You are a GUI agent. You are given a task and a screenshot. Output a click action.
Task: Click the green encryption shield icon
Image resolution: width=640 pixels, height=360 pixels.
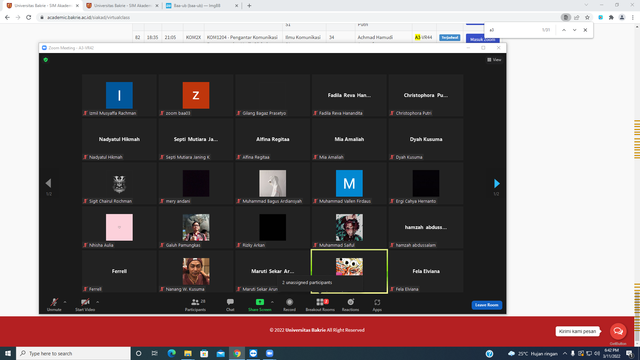[x=46, y=60]
